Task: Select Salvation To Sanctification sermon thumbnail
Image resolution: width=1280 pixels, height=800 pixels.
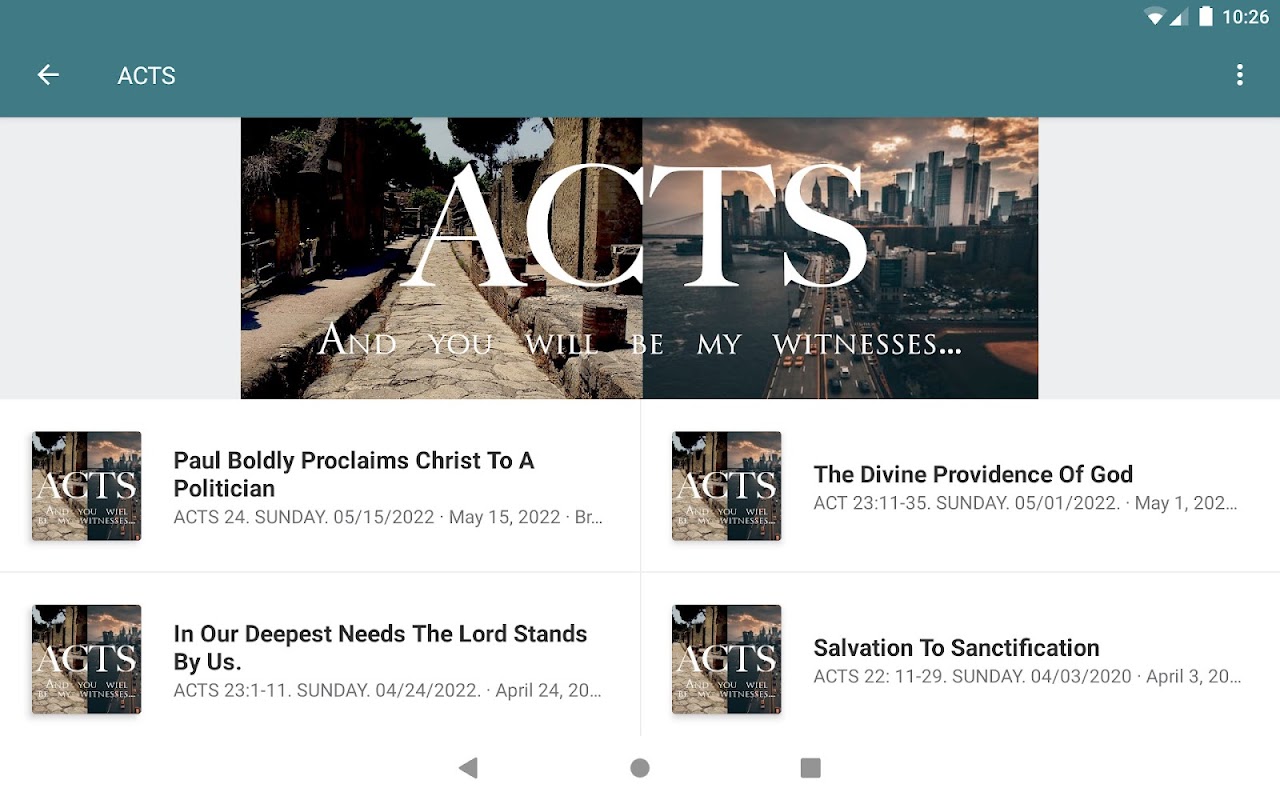Action: coord(727,659)
